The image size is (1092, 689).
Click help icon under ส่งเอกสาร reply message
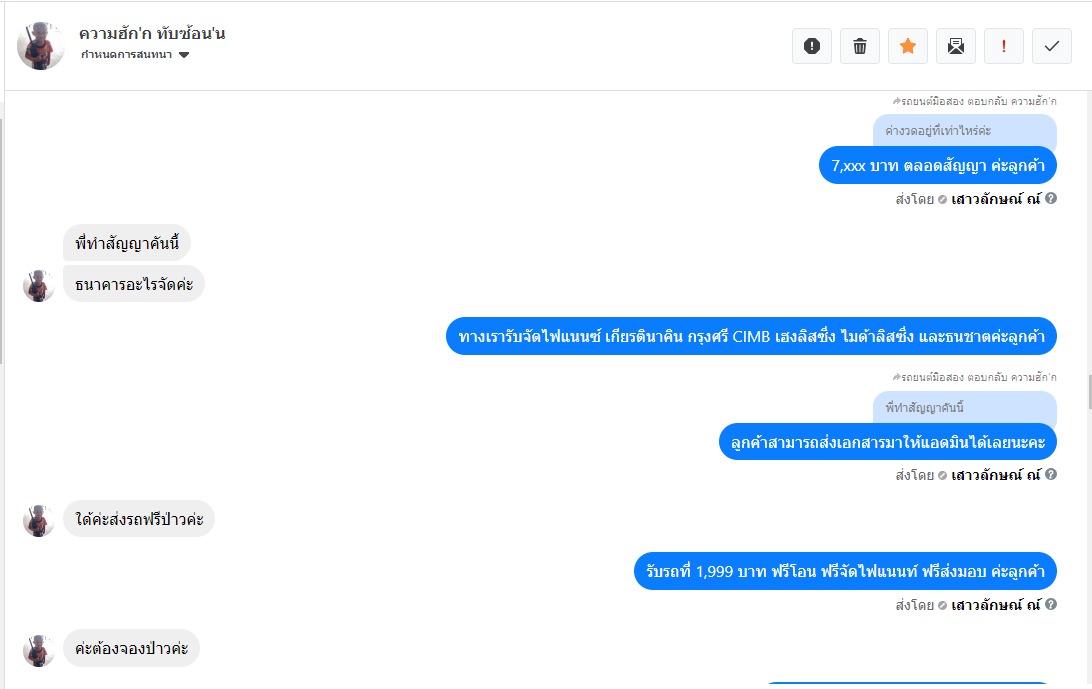pos(1051,474)
